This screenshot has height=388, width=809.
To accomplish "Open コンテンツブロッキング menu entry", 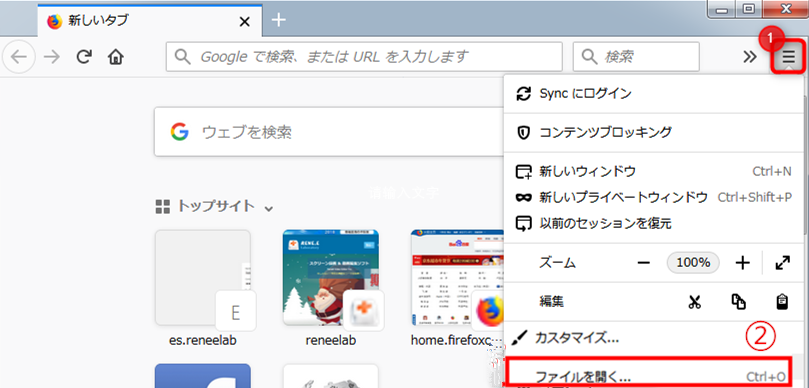I will pyautogui.click(x=653, y=133).
